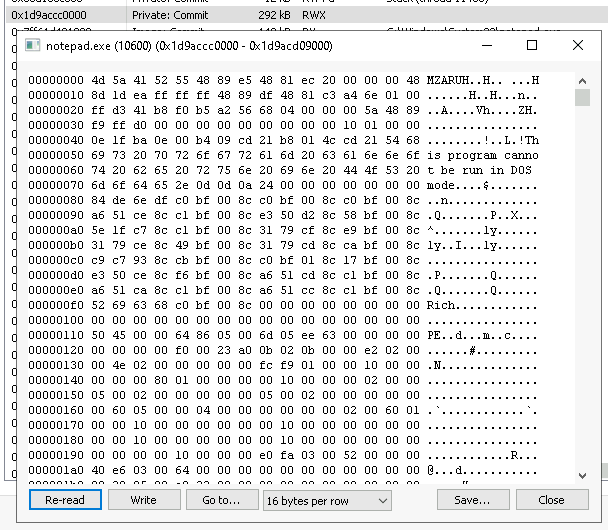
Task: Minimize the memory editor window
Action: [x=486, y=46]
